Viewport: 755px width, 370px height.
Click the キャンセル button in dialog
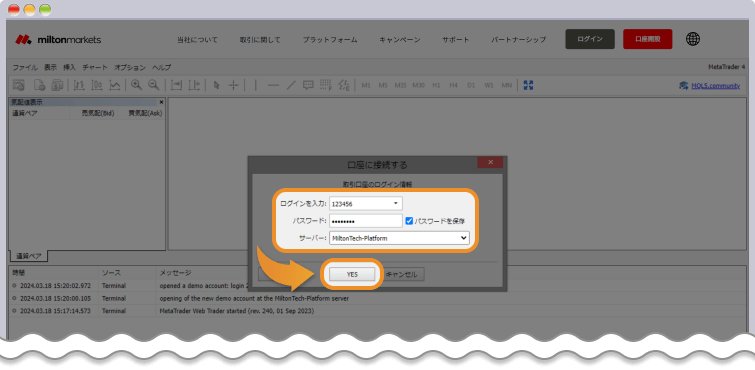click(x=404, y=274)
